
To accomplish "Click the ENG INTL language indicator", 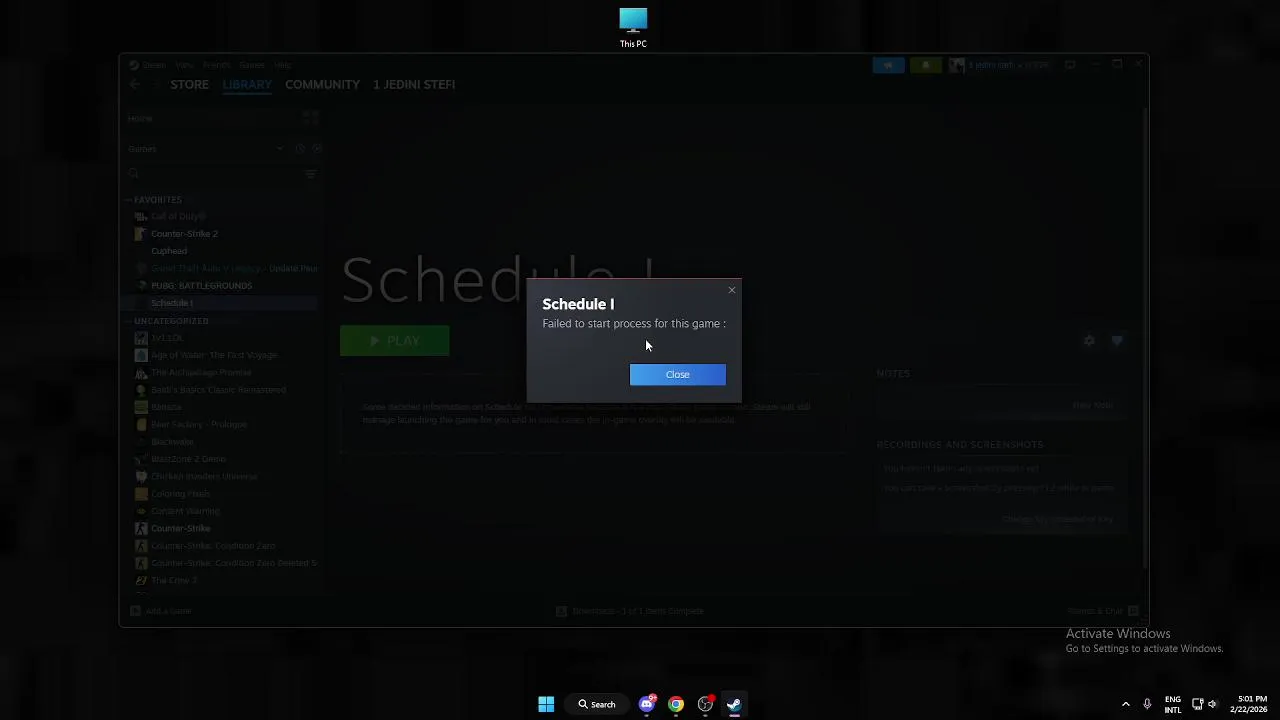I will point(1173,704).
